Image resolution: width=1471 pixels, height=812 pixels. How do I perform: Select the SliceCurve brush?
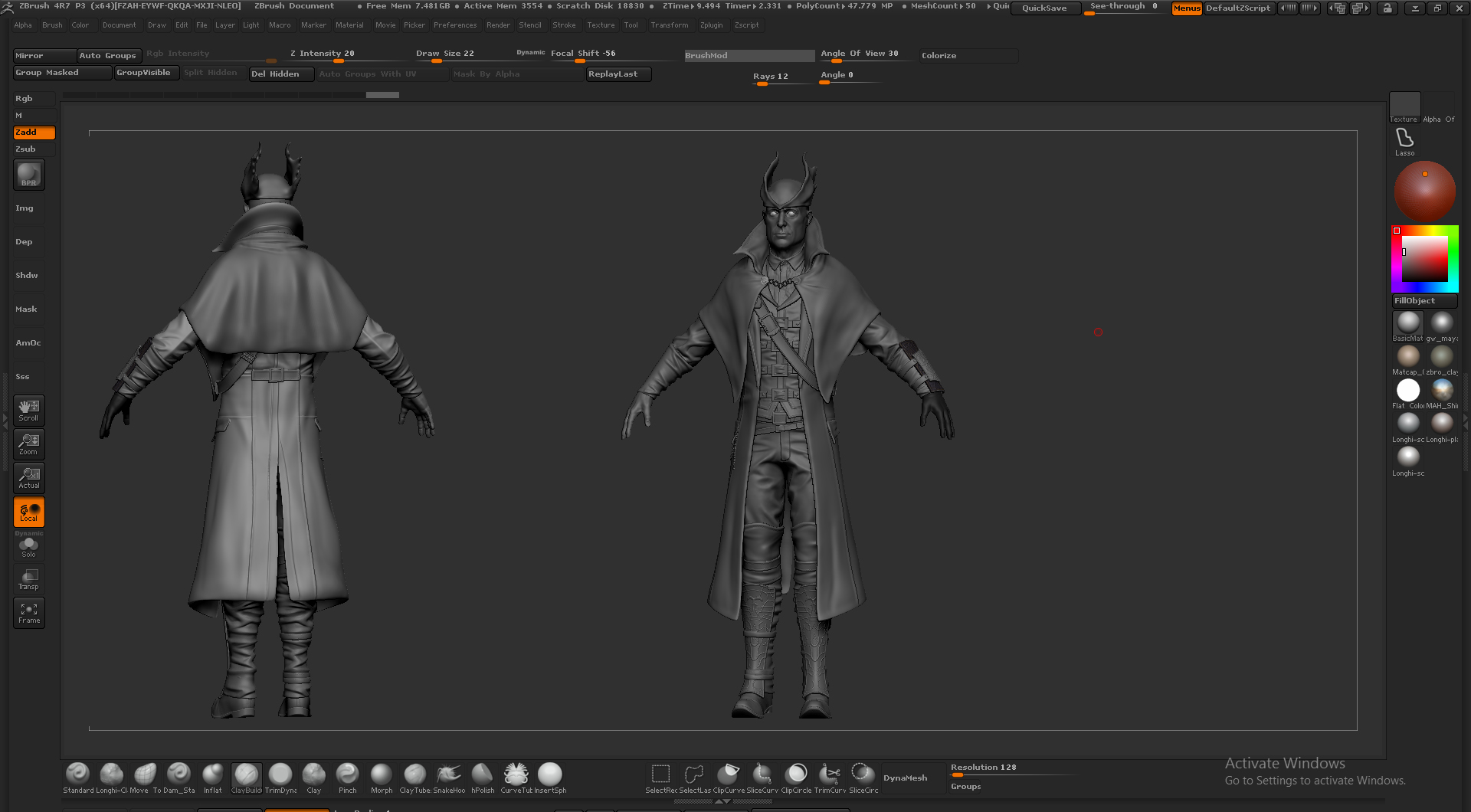[762, 778]
